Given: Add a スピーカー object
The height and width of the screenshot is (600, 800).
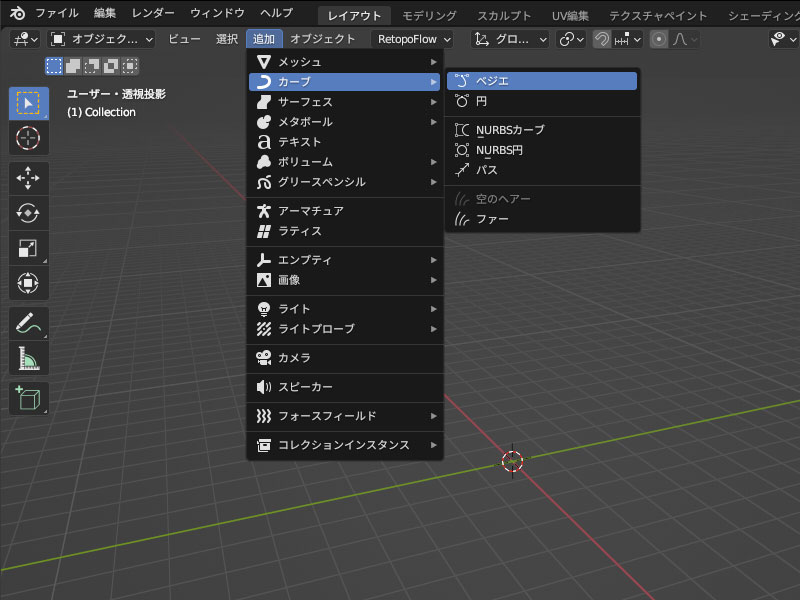Looking at the screenshot, I should [x=344, y=387].
